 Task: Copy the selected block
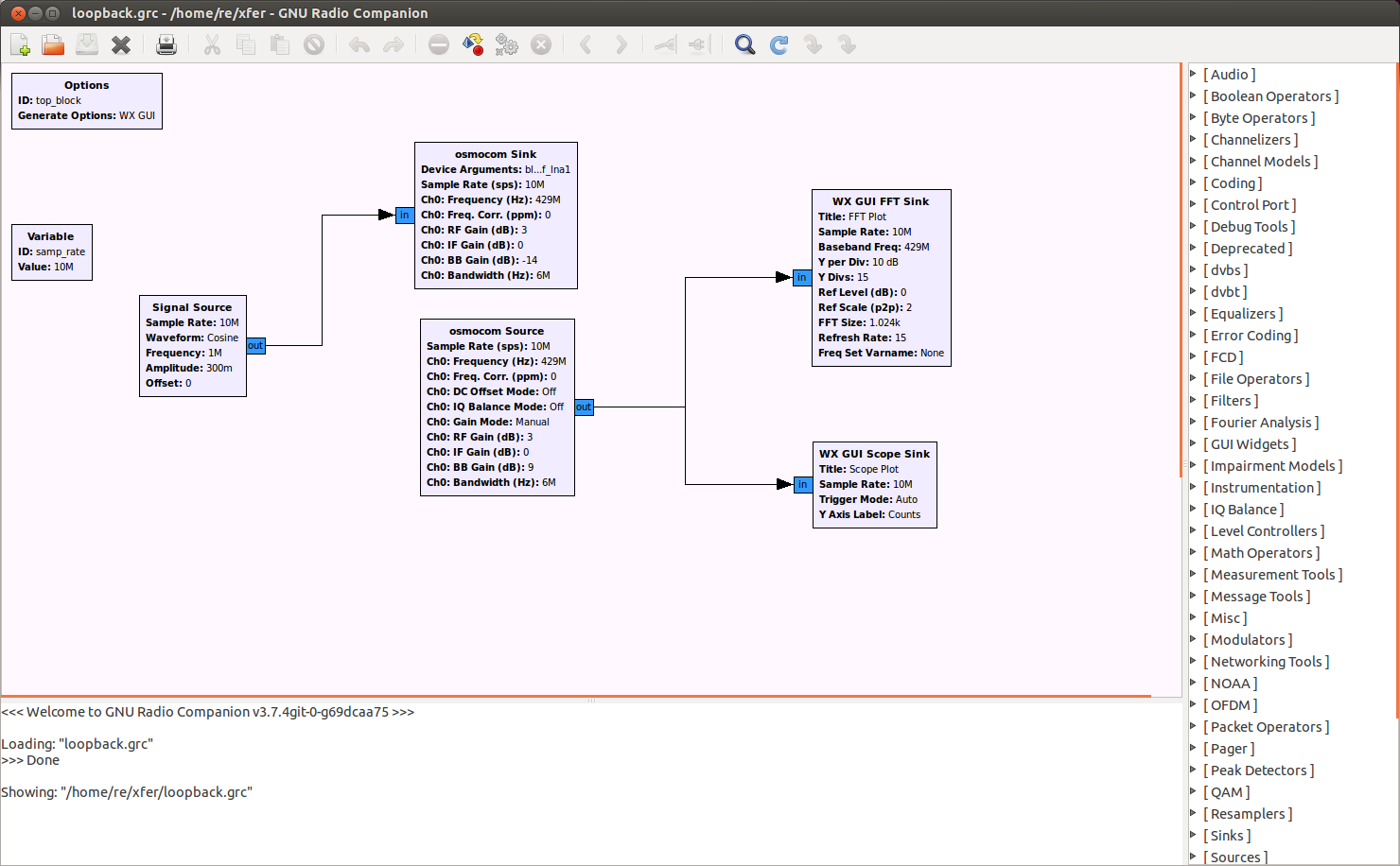point(246,44)
